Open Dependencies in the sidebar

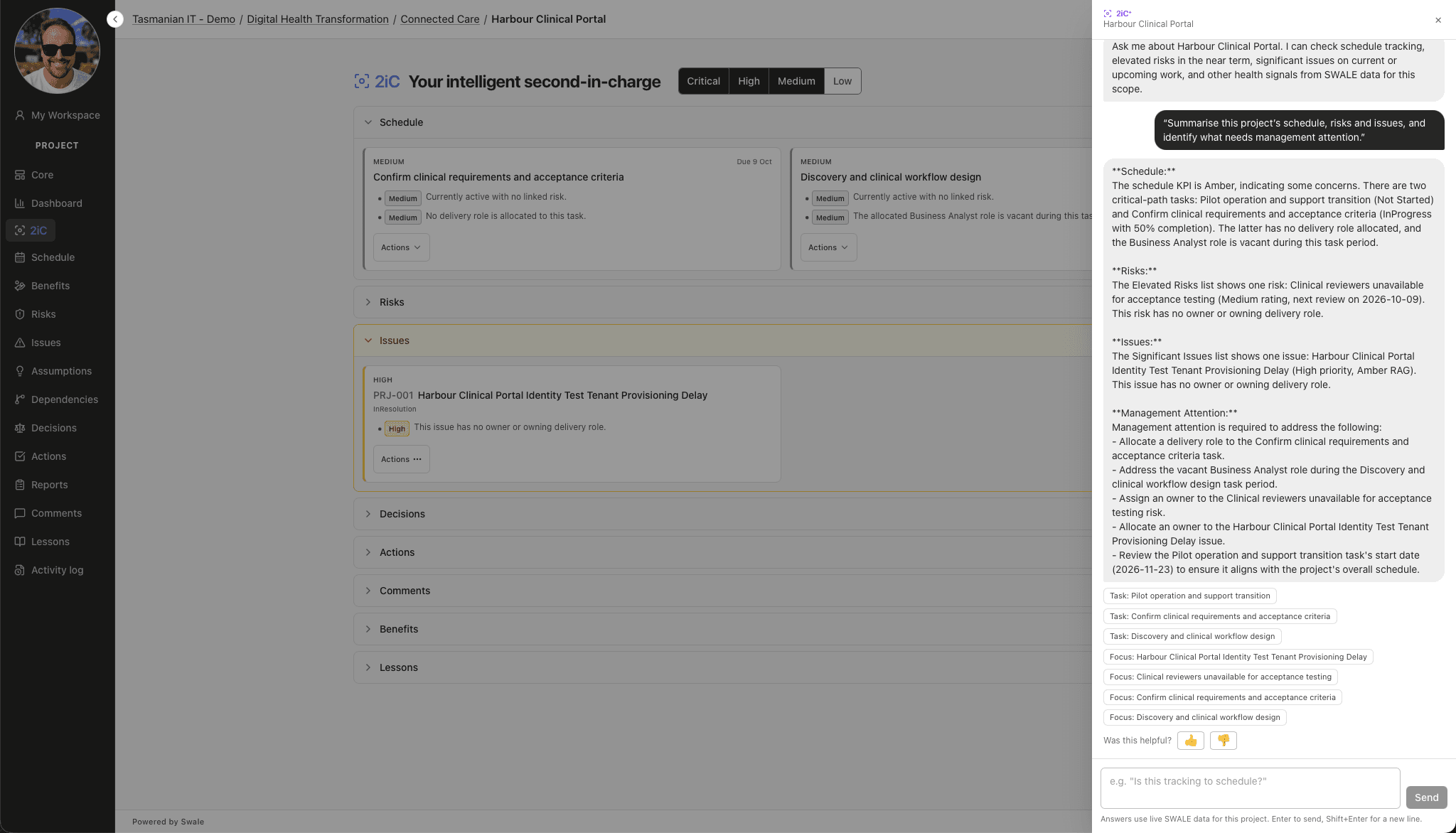tap(56, 399)
